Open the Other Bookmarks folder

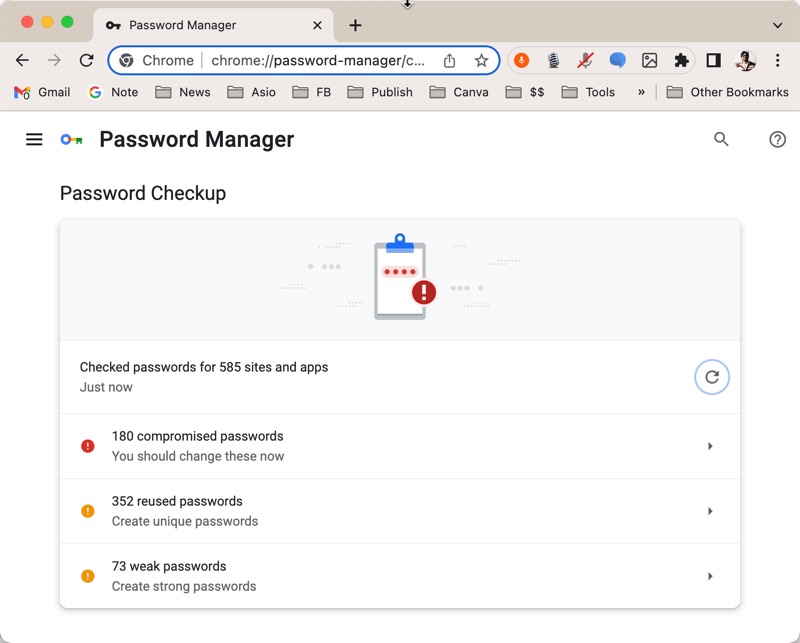click(x=728, y=92)
